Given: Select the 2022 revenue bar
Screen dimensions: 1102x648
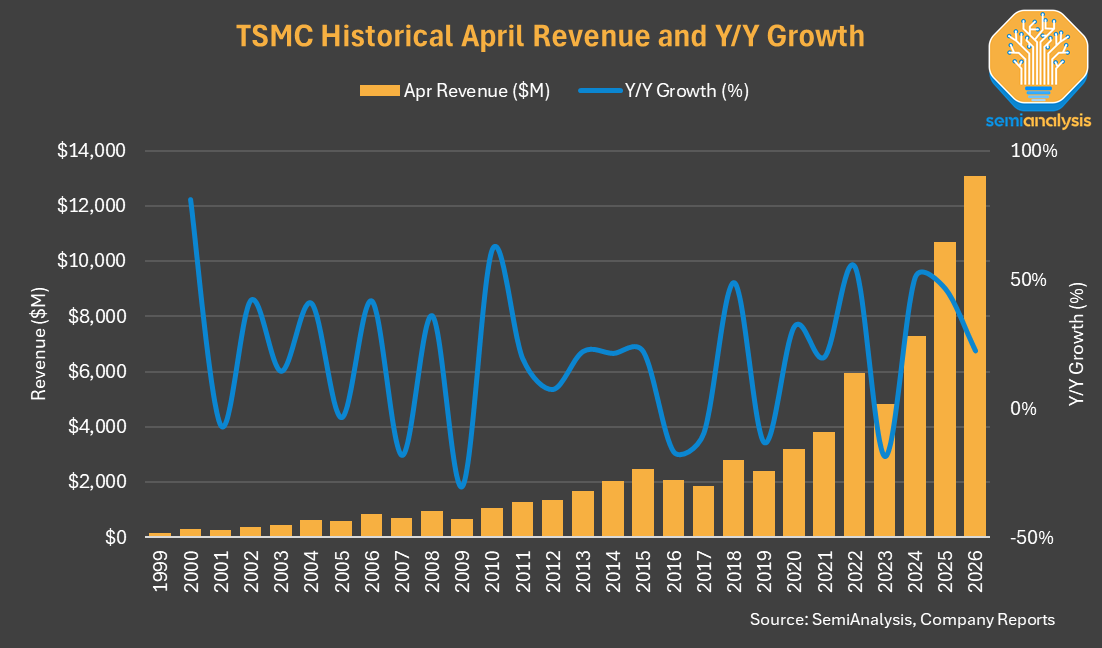Looking at the screenshot, I should [854, 455].
